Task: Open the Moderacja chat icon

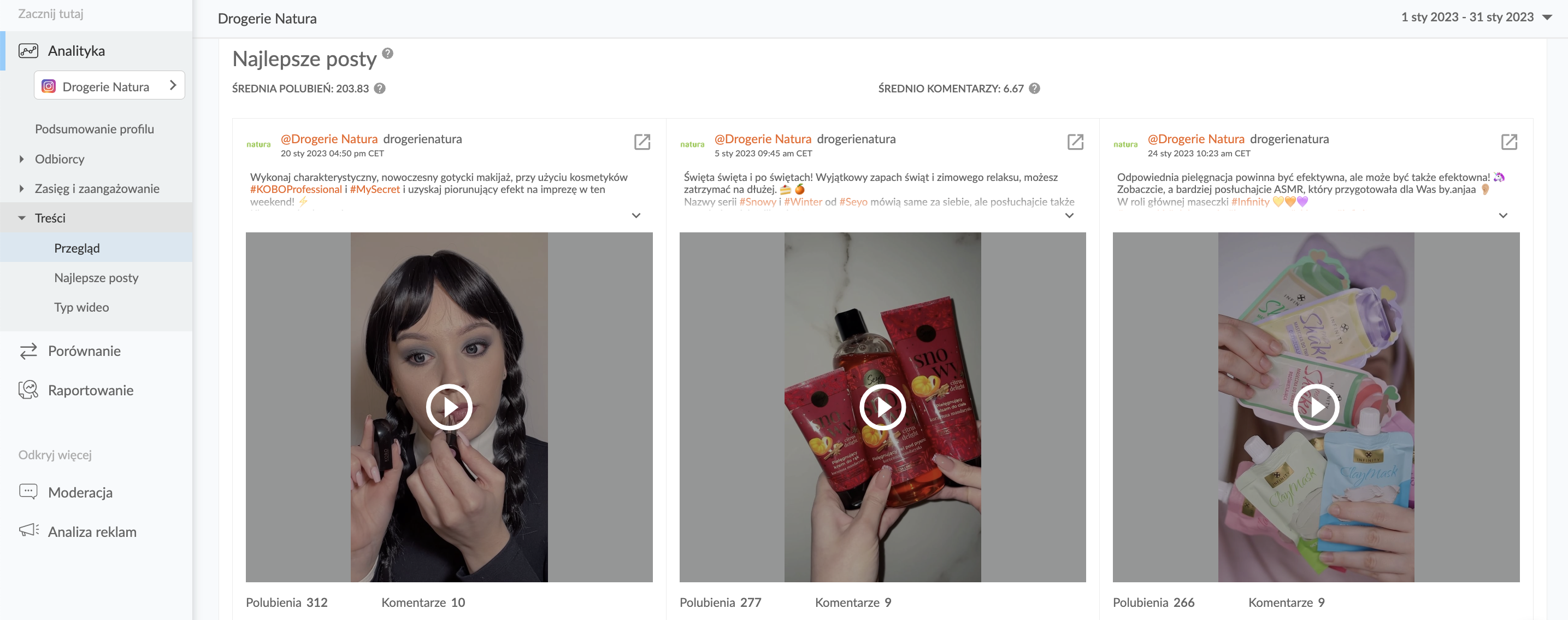Action: point(28,492)
